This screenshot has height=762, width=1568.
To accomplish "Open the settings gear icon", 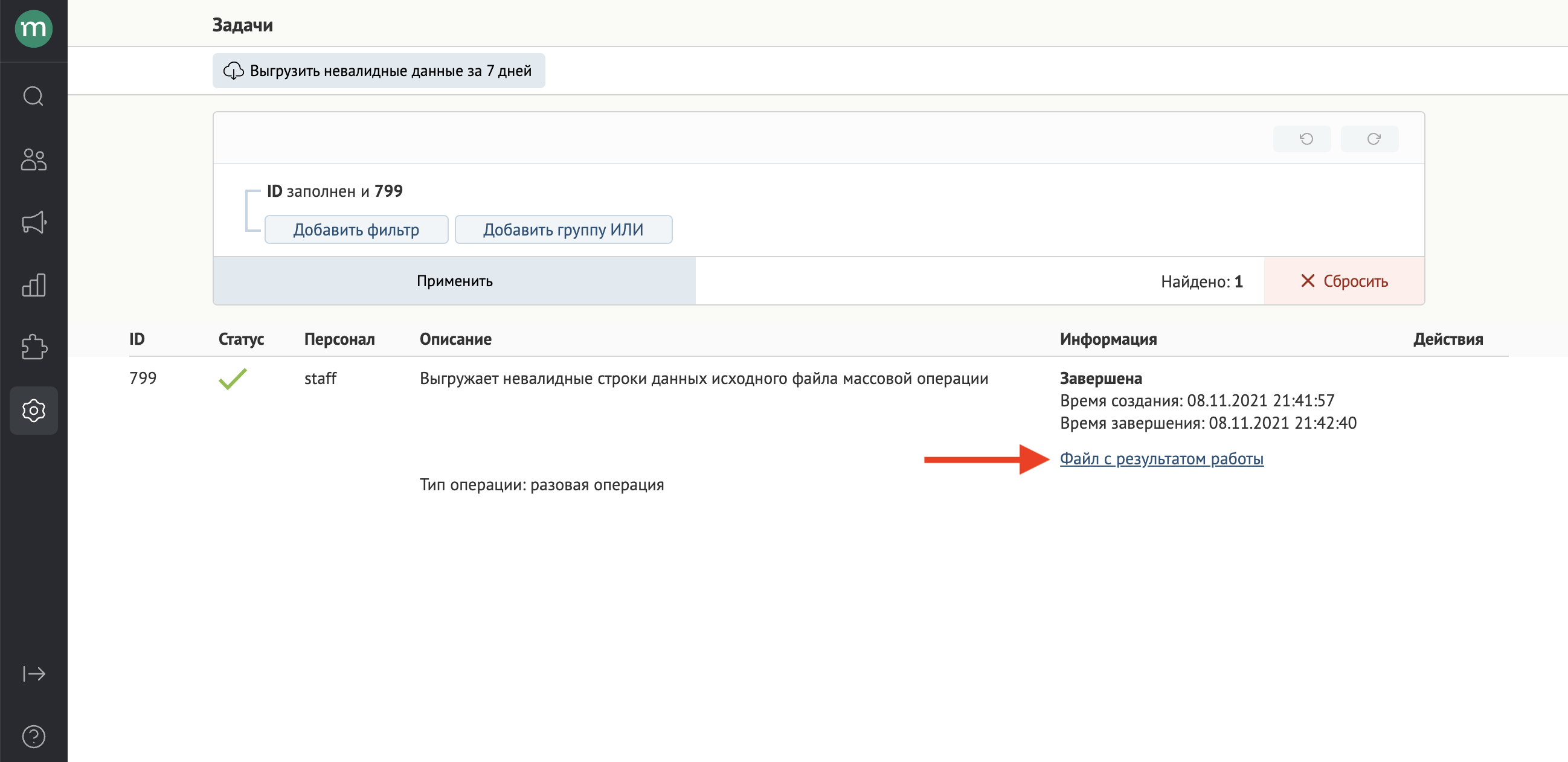I will 33,411.
